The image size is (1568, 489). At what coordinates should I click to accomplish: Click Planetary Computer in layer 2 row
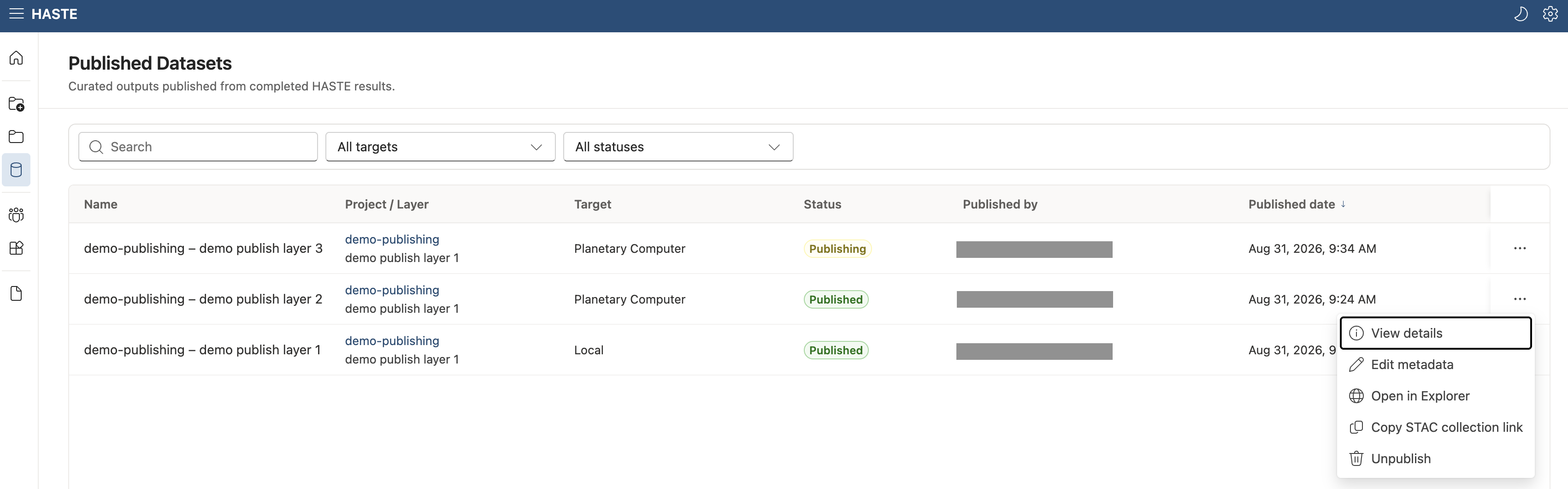(x=630, y=299)
